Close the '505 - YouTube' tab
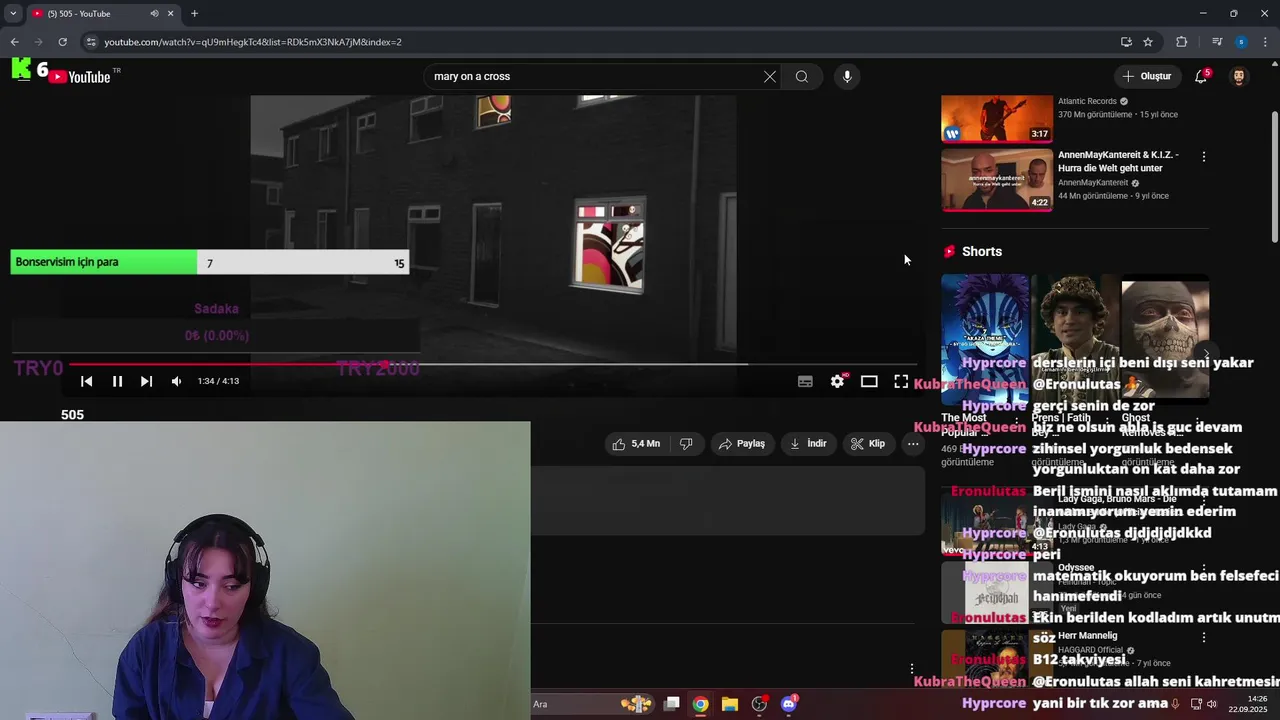Image resolution: width=1280 pixels, height=720 pixels. click(x=170, y=13)
